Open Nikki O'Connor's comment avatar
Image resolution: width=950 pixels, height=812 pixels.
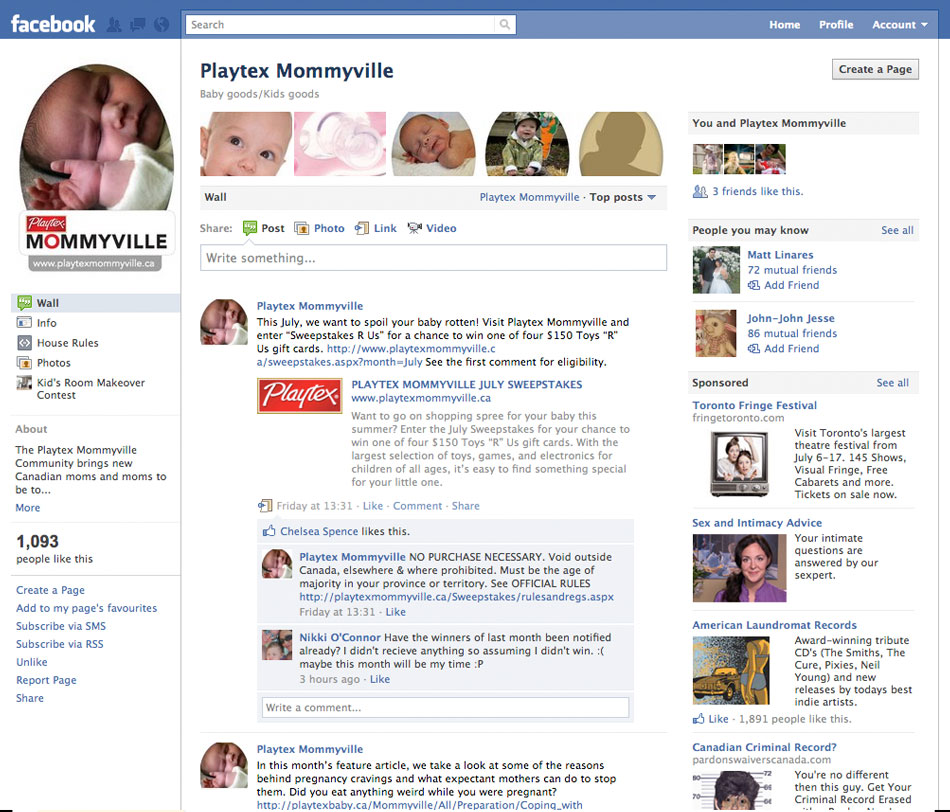[x=277, y=645]
